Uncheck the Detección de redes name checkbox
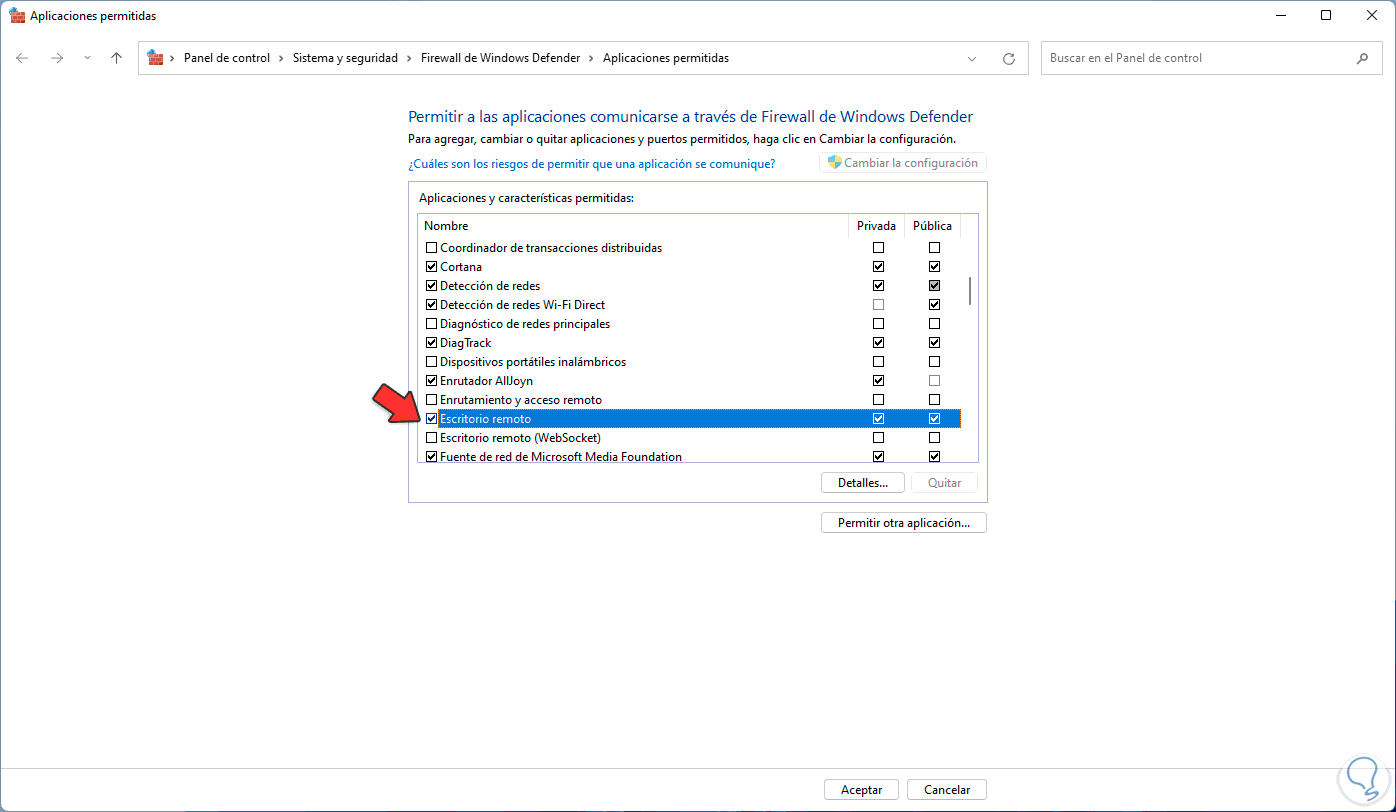The image size is (1396, 812). [x=432, y=286]
